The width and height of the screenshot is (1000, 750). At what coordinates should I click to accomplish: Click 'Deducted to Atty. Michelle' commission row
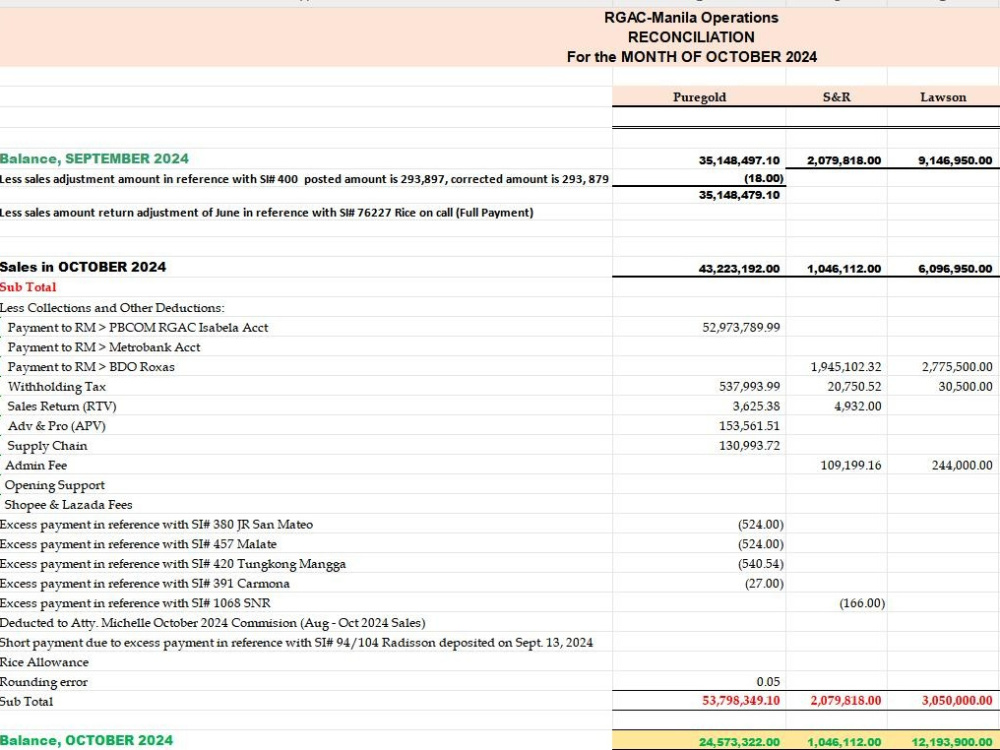(x=212, y=623)
